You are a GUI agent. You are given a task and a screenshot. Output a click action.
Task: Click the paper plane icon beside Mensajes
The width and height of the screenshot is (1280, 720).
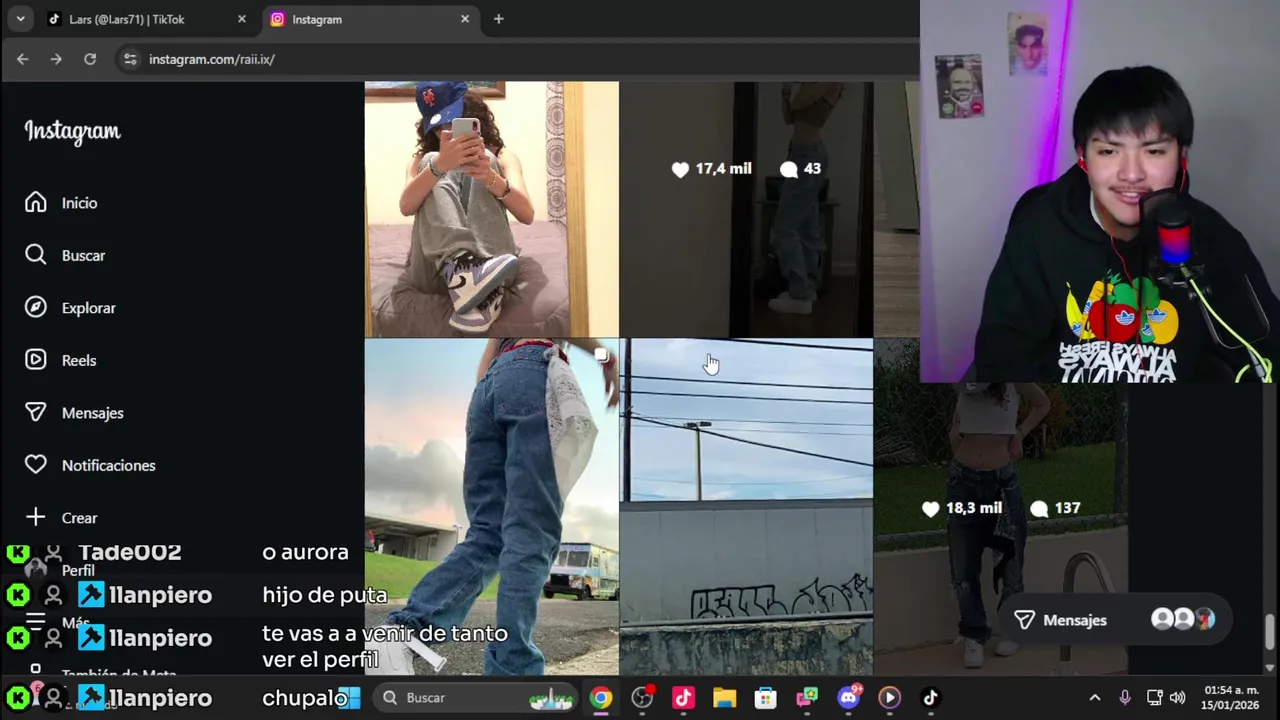pos(36,413)
